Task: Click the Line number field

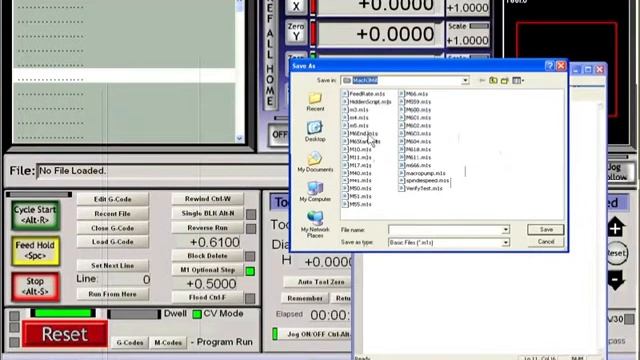Action: [124, 280]
